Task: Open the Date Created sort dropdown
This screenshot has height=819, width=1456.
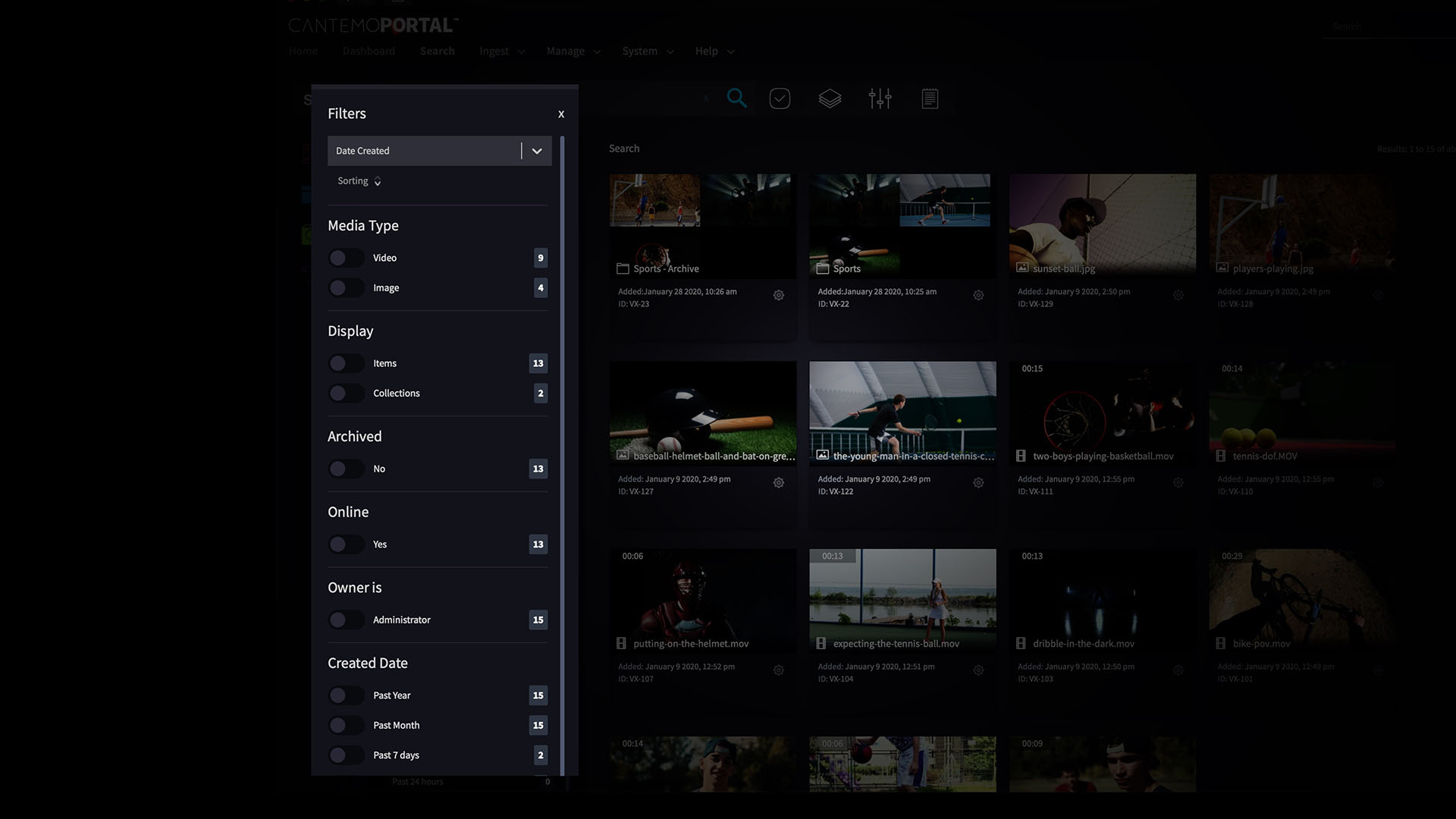Action: tap(536, 151)
